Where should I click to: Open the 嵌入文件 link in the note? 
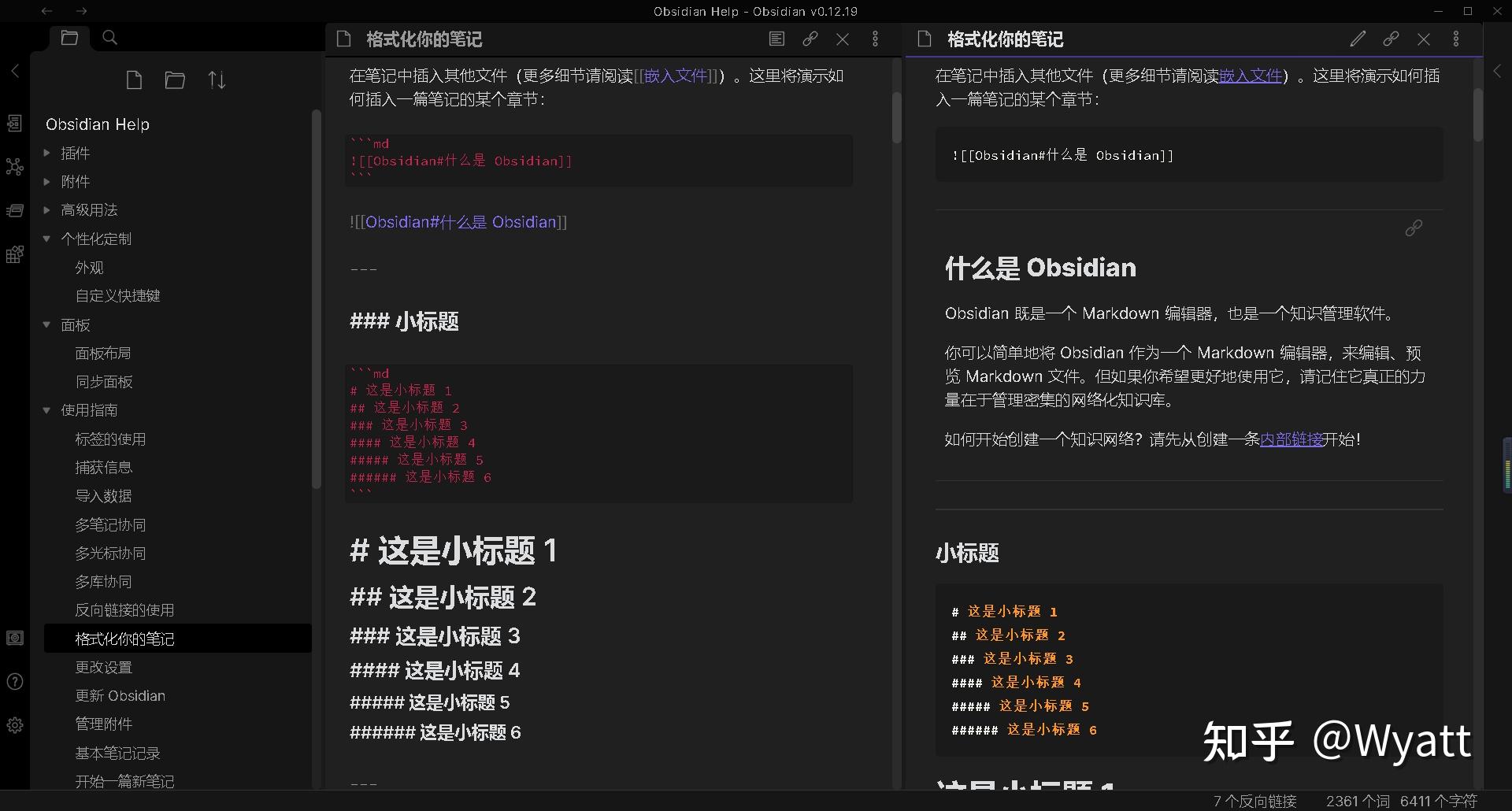(1250, 75)
